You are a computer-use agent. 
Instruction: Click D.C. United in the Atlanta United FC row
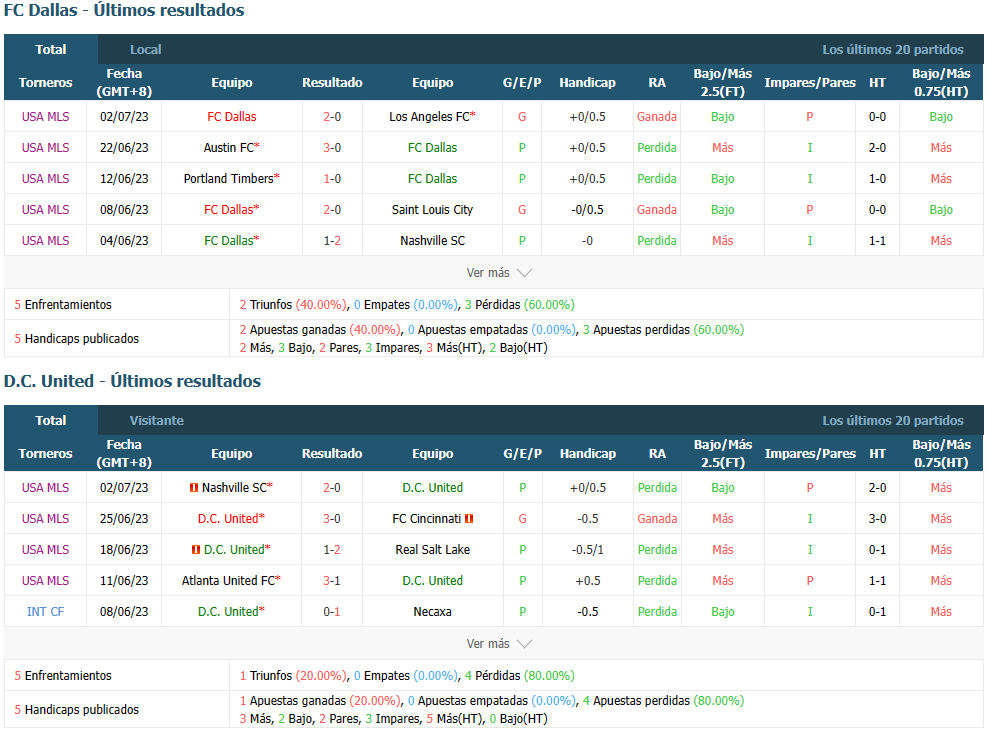point(432,581)
